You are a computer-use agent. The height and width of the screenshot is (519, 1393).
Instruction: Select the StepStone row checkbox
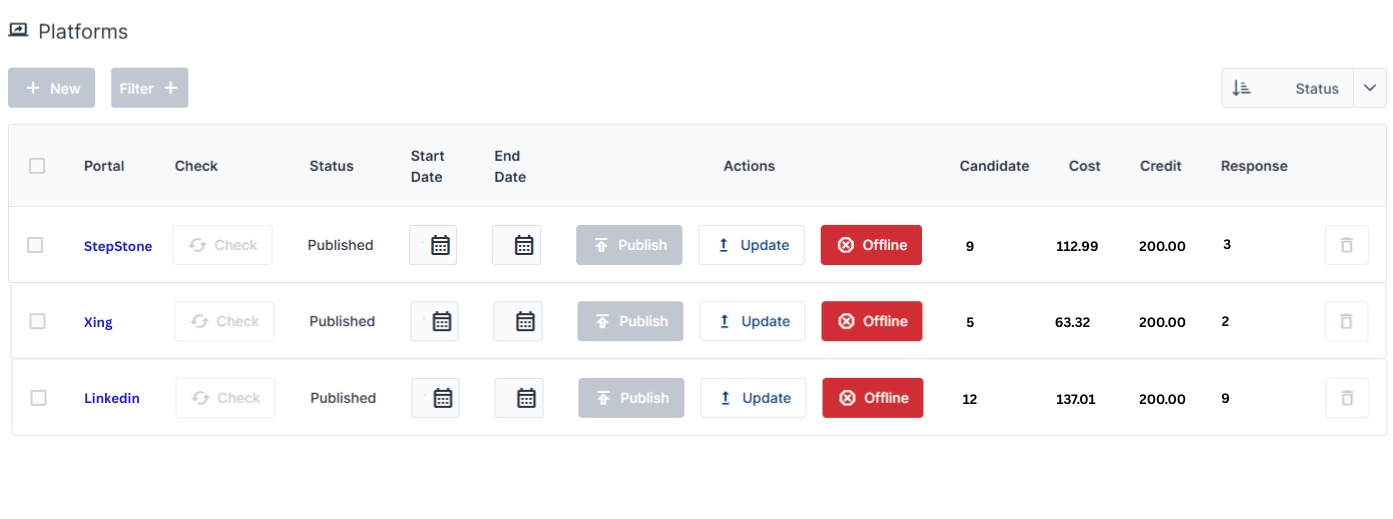click(x=35, y=245)
